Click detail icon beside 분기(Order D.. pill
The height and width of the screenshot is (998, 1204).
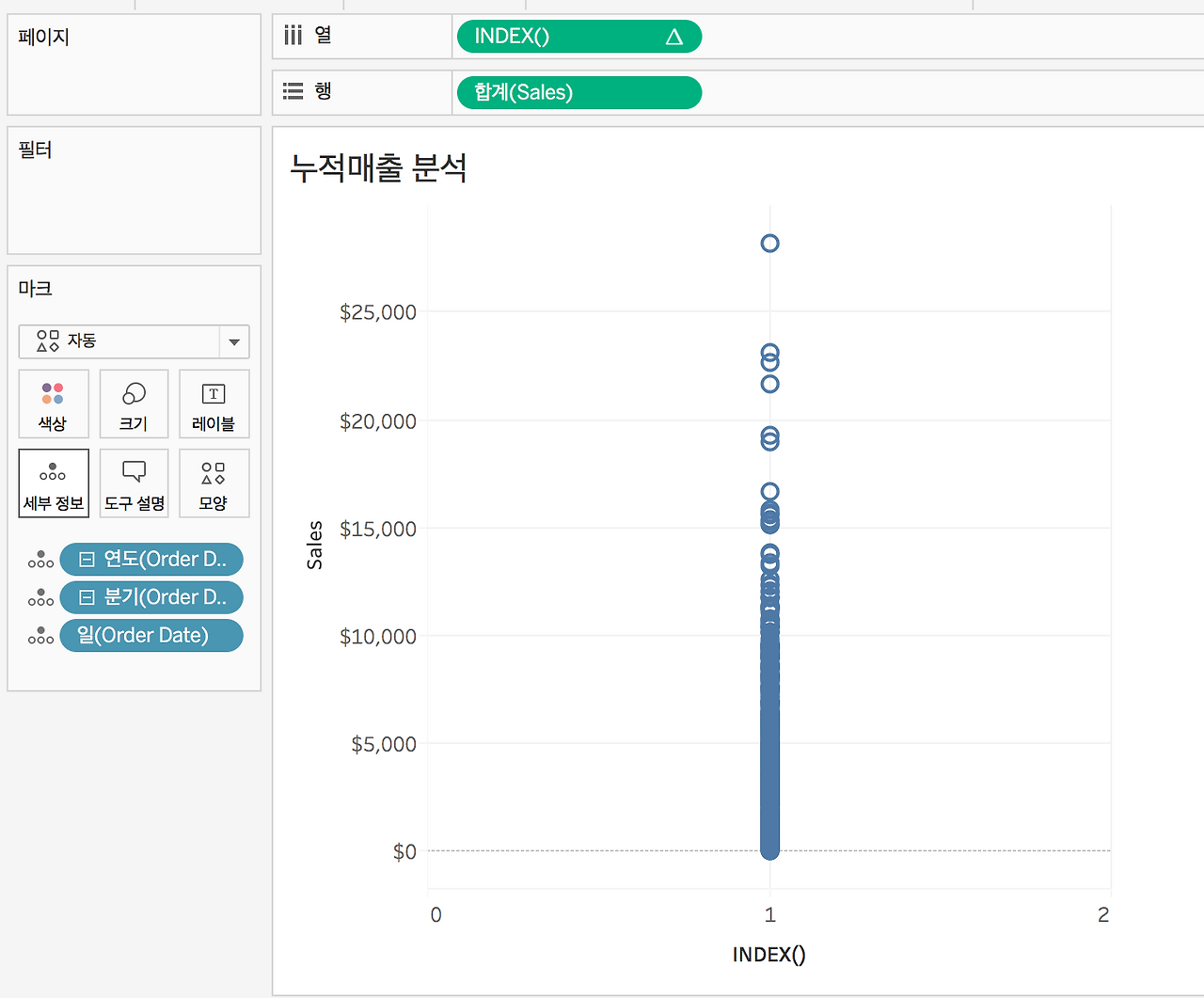[40, 597]
